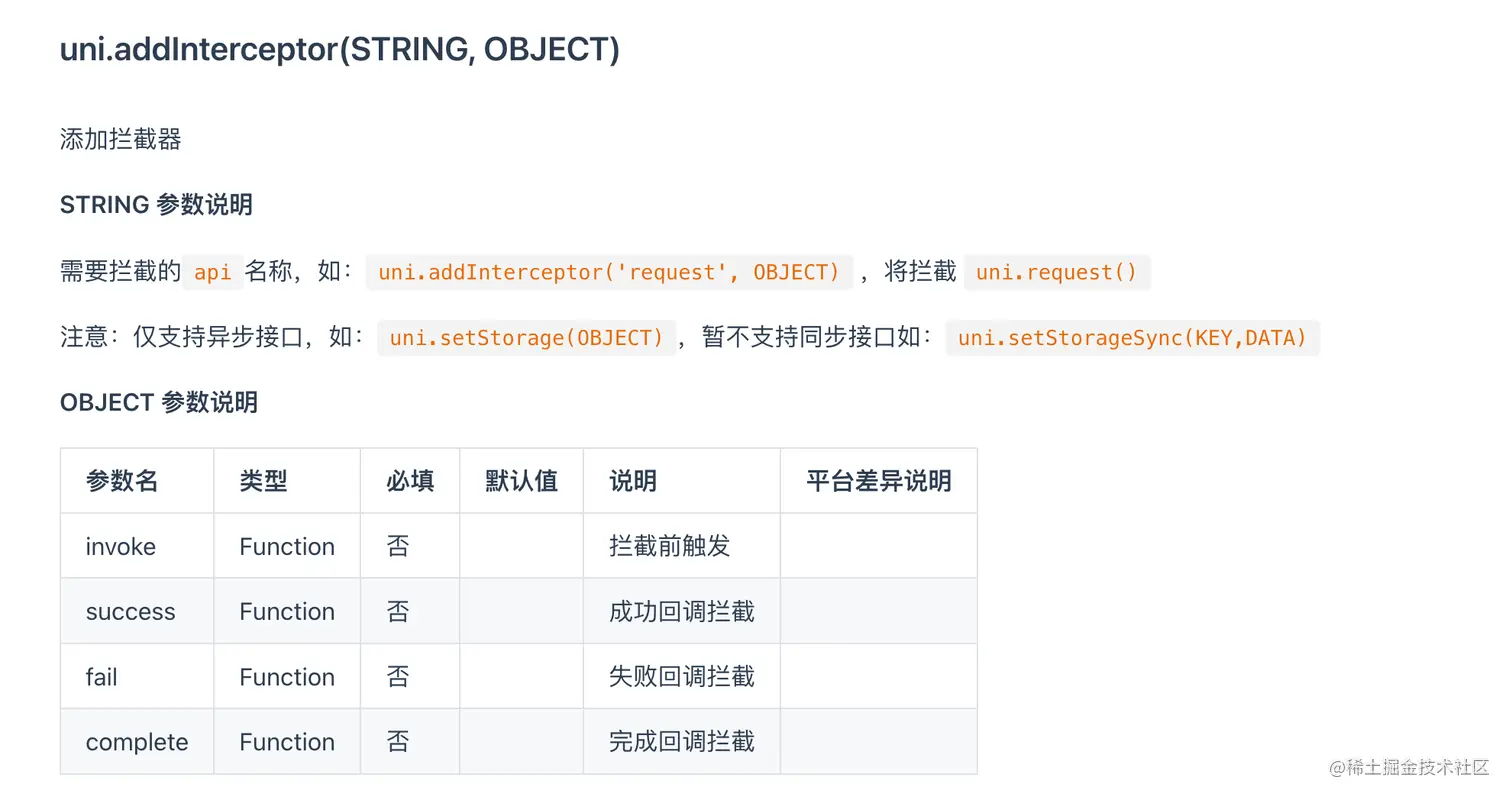Screen dimensions: 1512x800
Task: Click the '默认值' column header
Action: (x=521, y=481)
